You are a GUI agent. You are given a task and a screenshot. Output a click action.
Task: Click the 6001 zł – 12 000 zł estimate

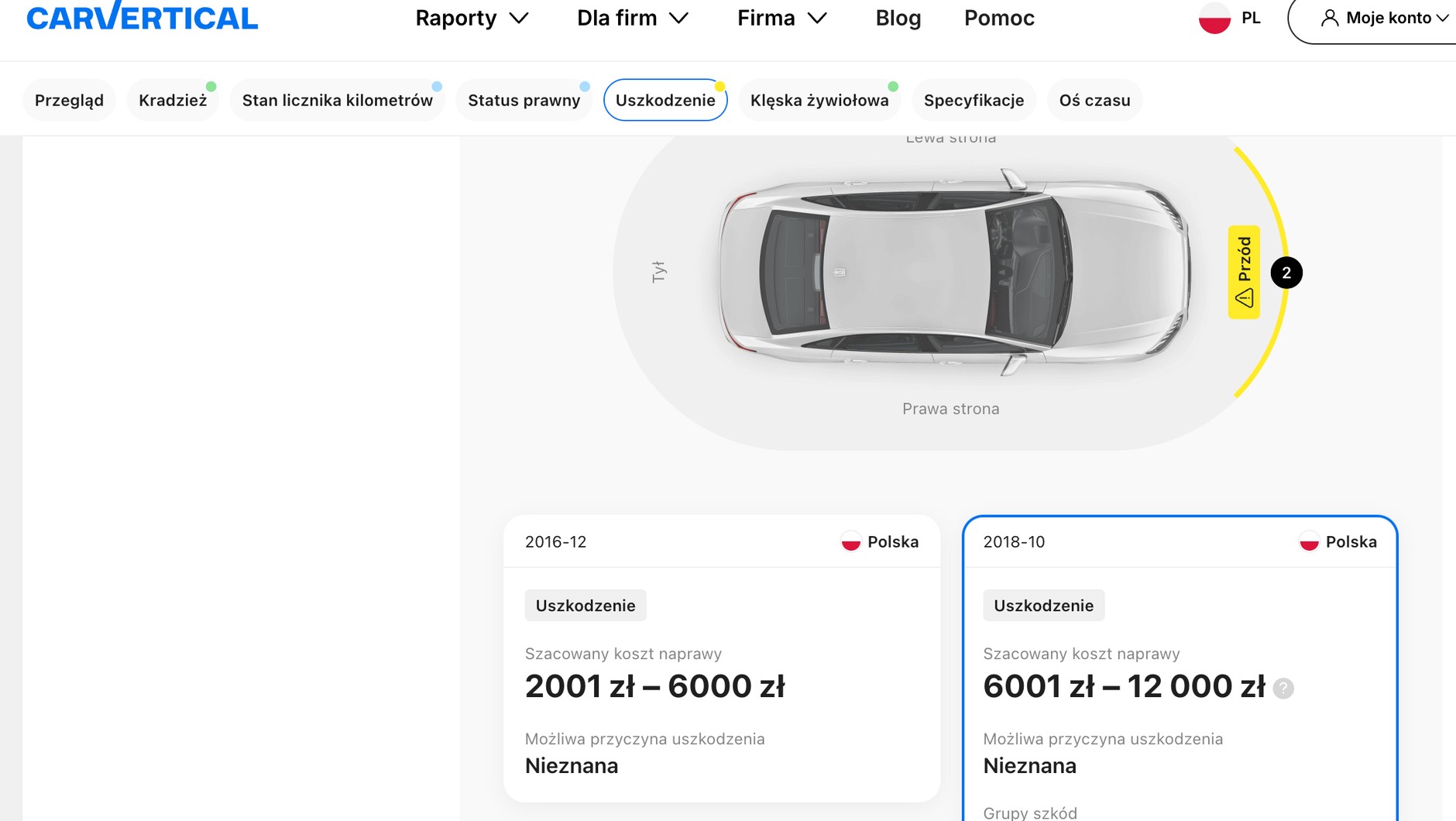[x=1125, y=686]
